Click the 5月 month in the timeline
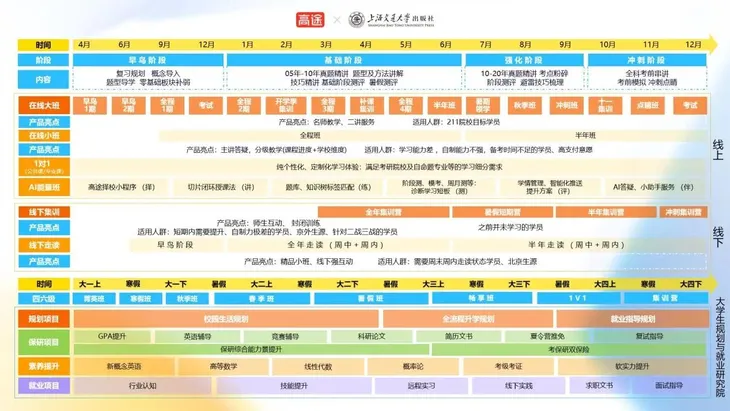This screenshot has width=730, height=411. click(406, 44)
